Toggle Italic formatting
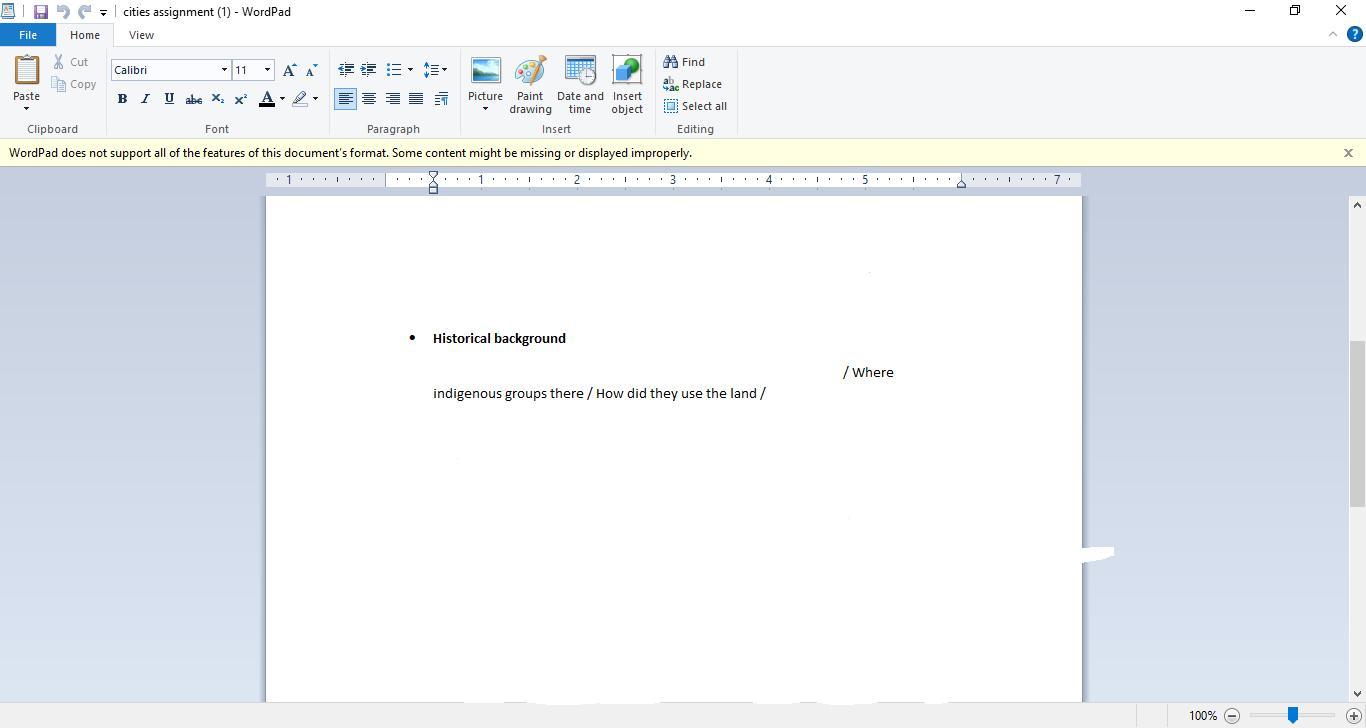 [x=145, y=99]
